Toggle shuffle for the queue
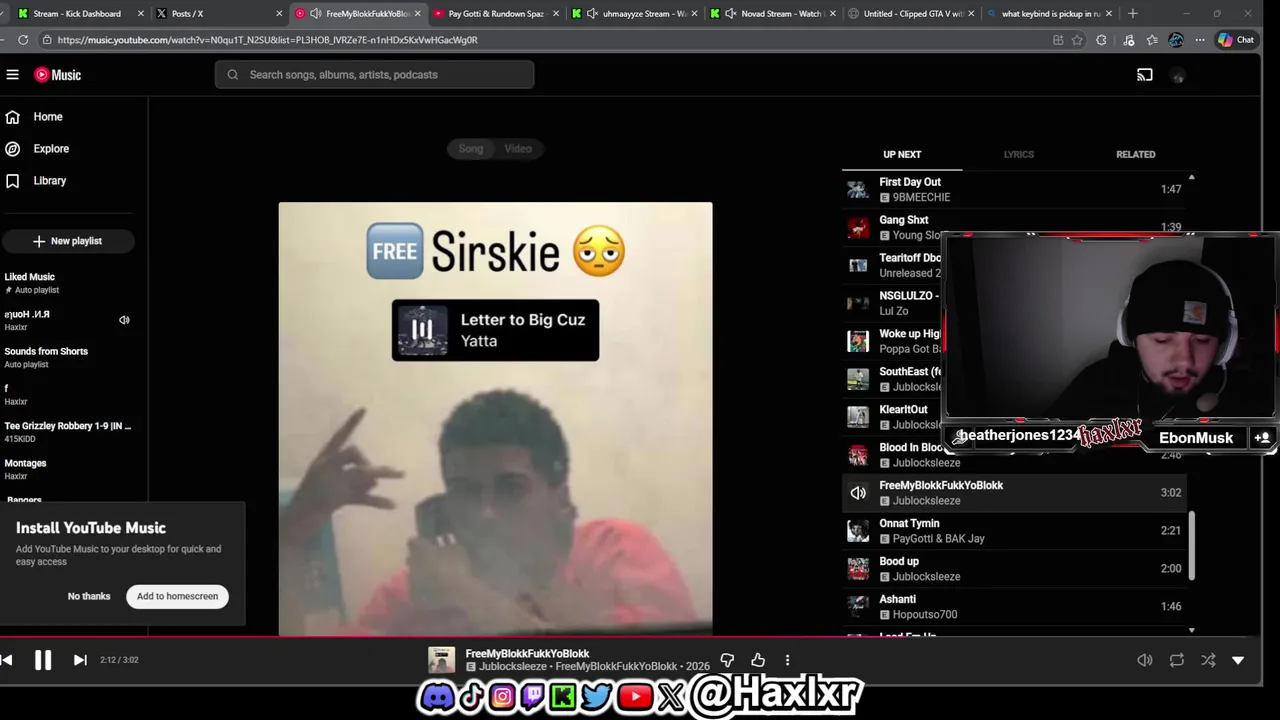The image size is (1280, 720). [1208, 660]
